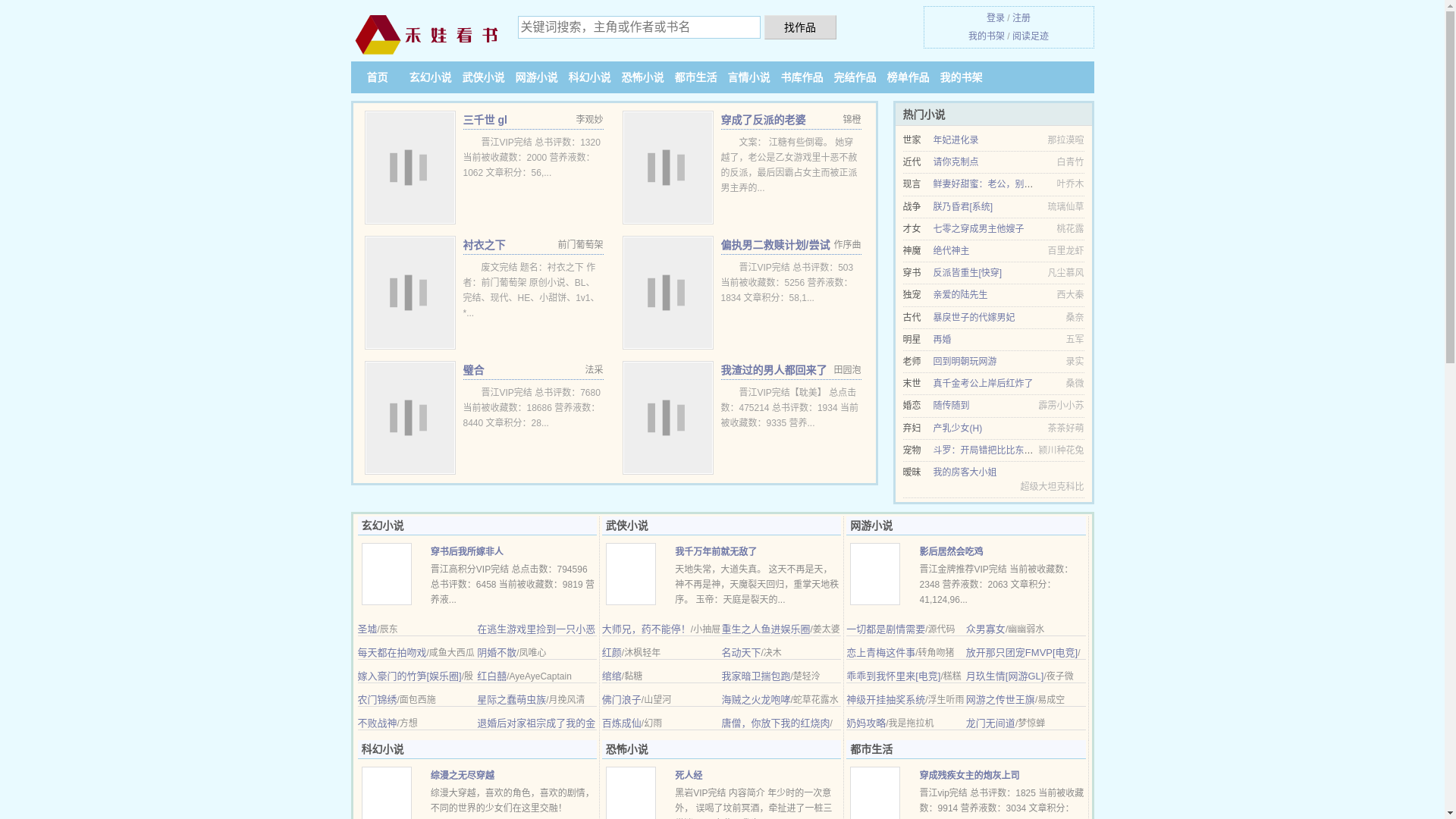This screenshot has width=1456, height=819.
Task: Open the 恐怖小说 navigation menu item
Action: 642,77
